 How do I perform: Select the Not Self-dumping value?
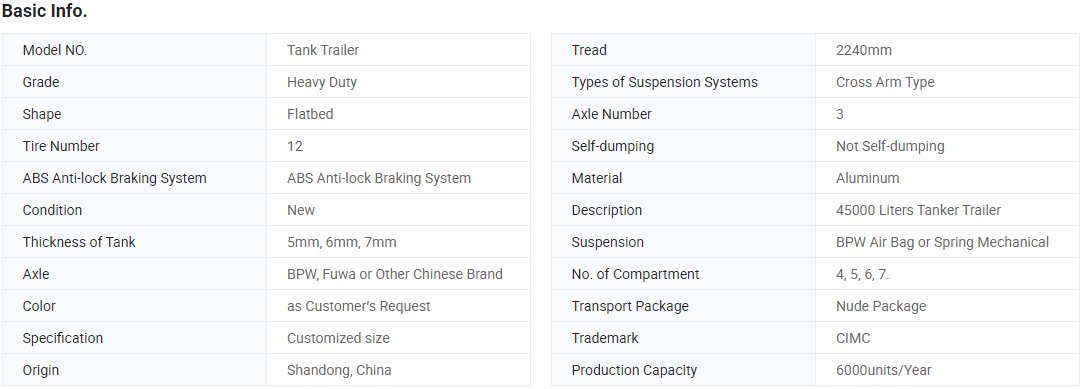pos(890,146)
